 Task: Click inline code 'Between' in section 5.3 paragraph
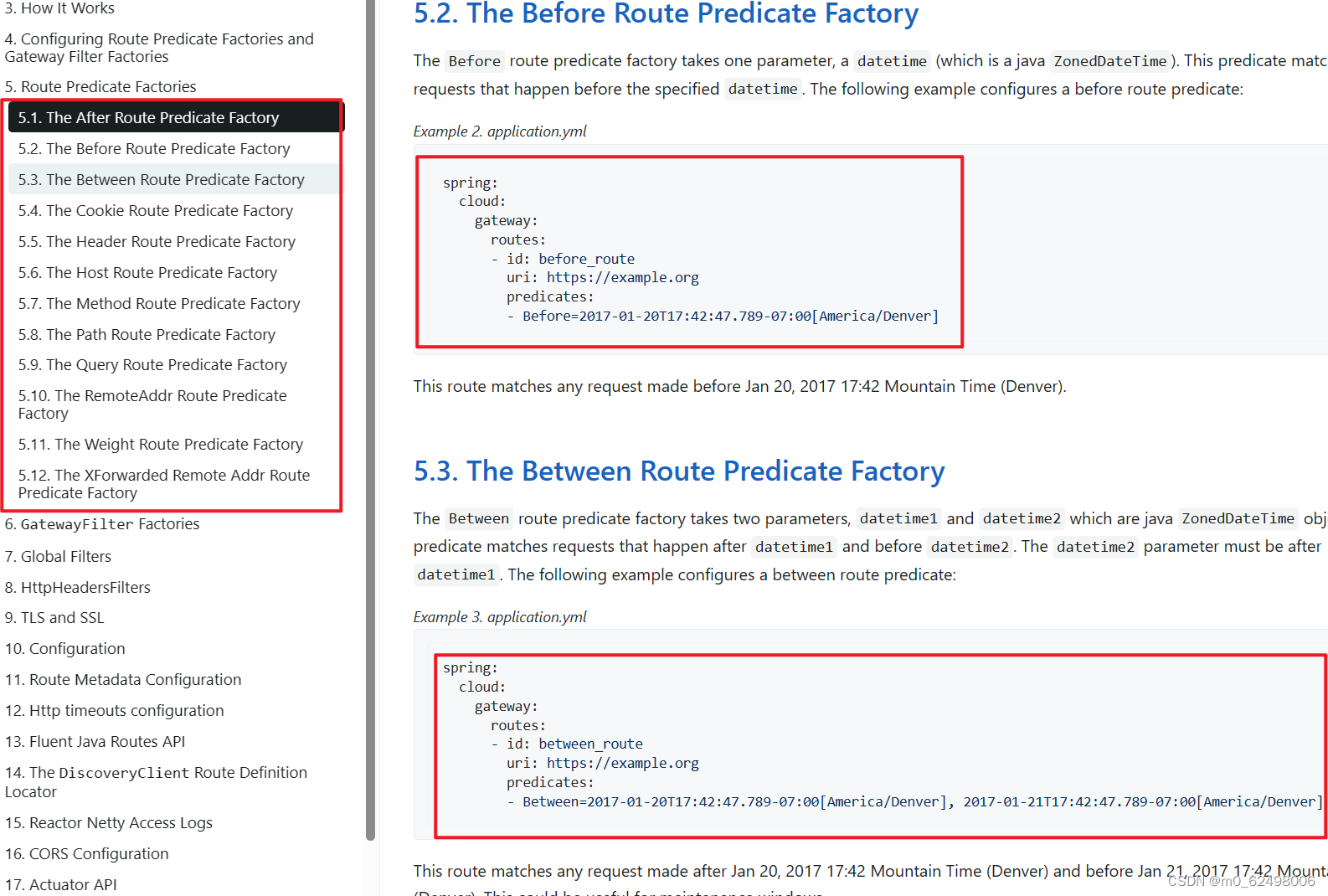479,519
